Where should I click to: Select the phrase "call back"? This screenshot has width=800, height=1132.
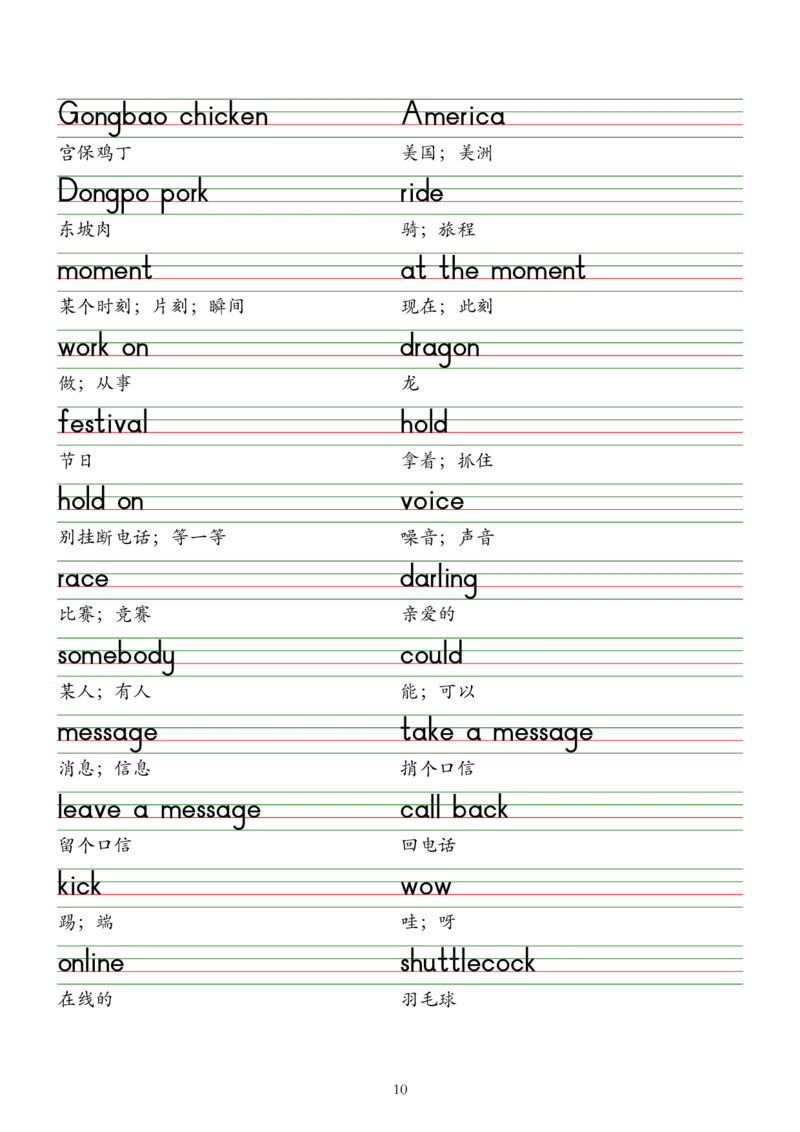coord(455,810)
